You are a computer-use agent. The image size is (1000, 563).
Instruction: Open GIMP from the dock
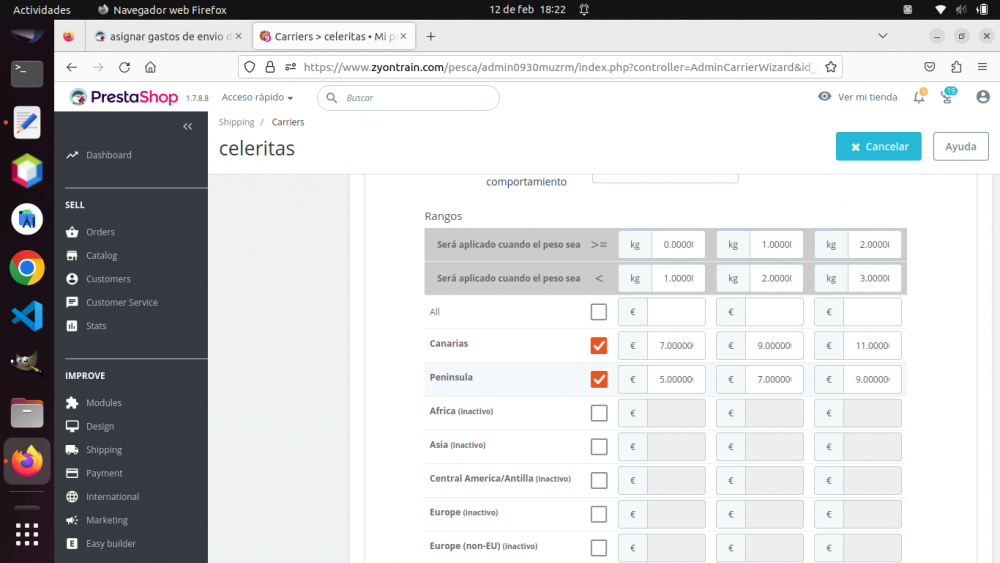click(x=27, y=364)
